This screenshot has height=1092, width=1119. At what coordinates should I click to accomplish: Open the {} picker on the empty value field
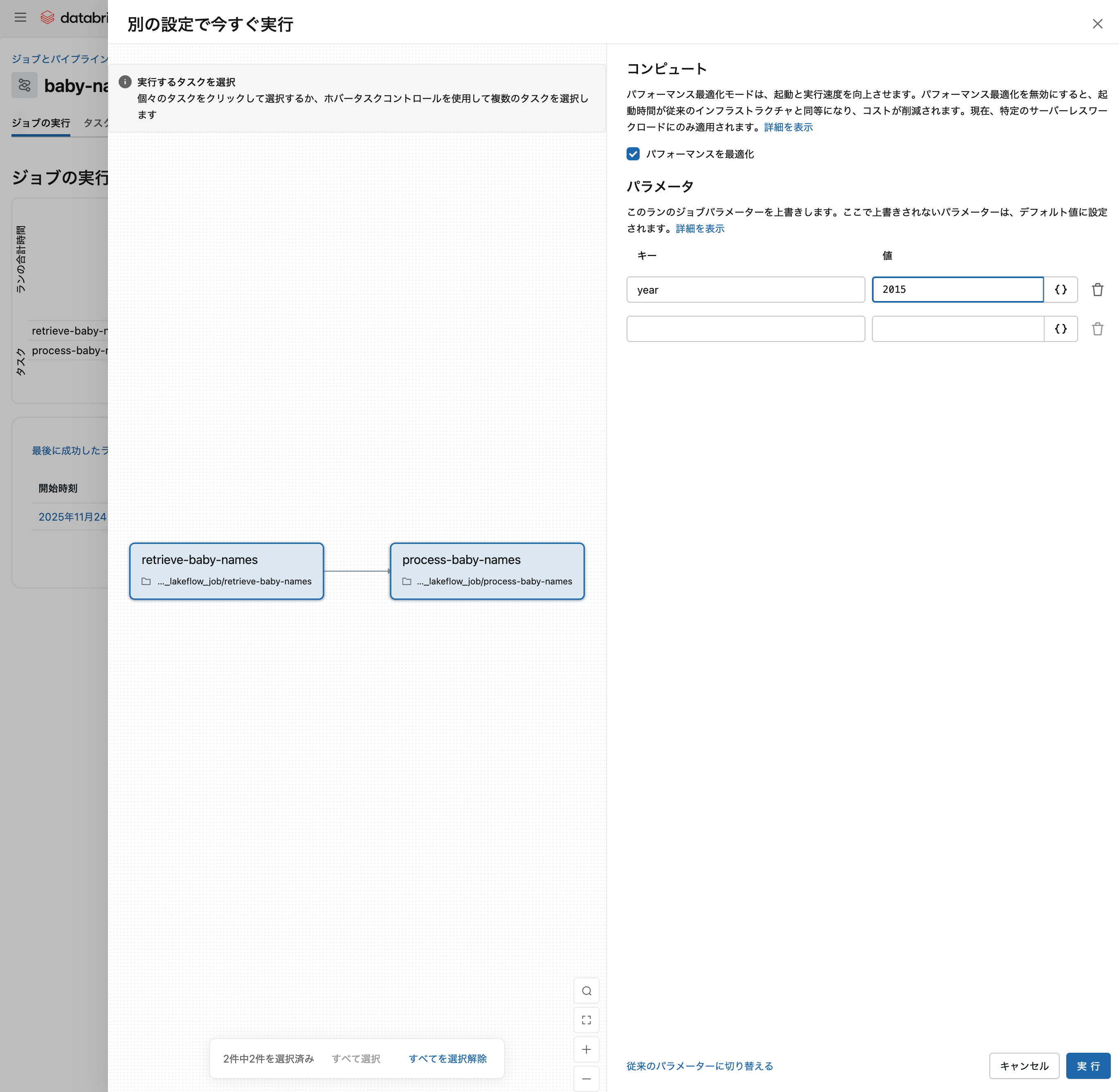pyautogui.click(x=1061, y=329)
